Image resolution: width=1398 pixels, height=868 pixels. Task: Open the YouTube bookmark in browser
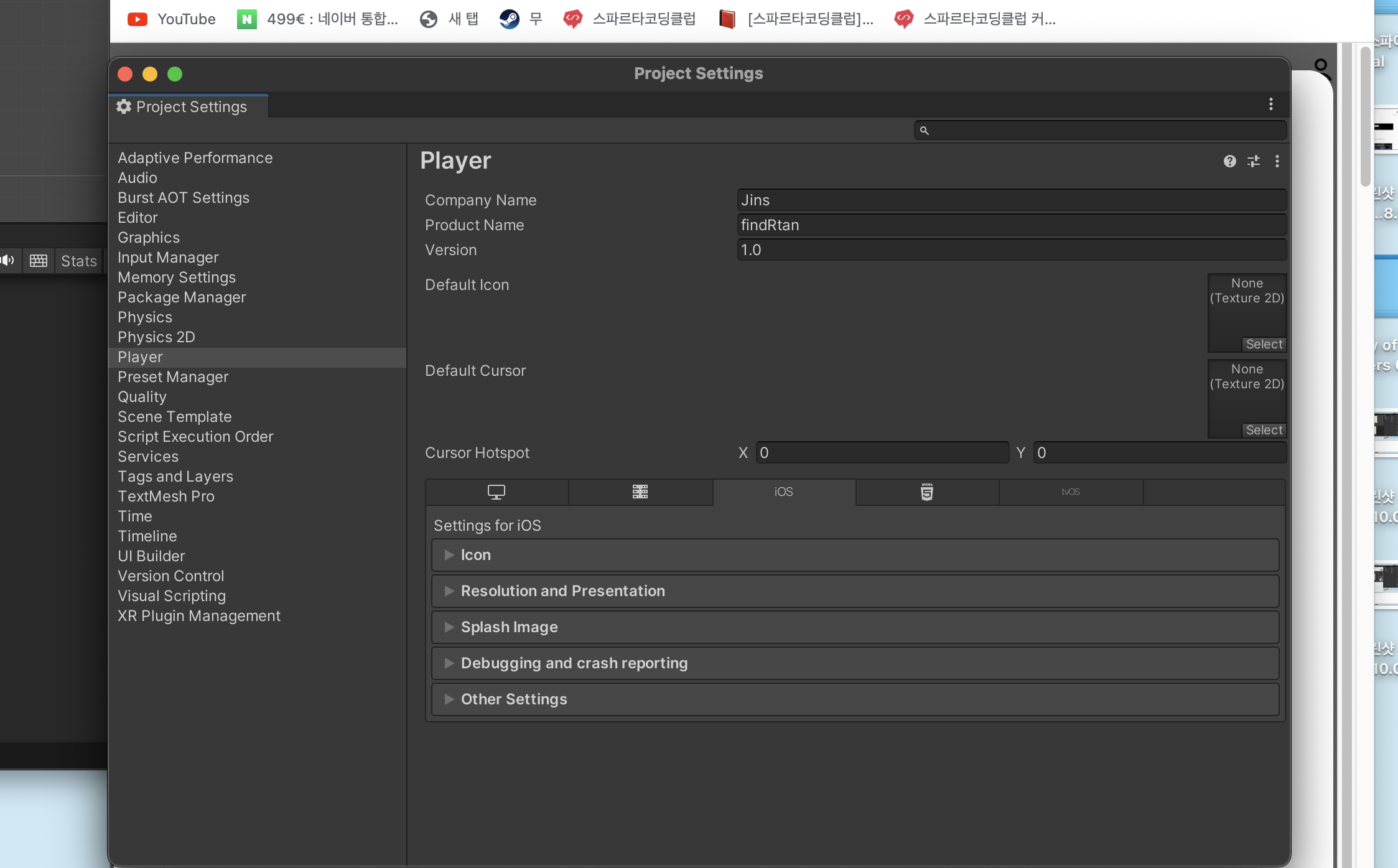pos(171,19)
